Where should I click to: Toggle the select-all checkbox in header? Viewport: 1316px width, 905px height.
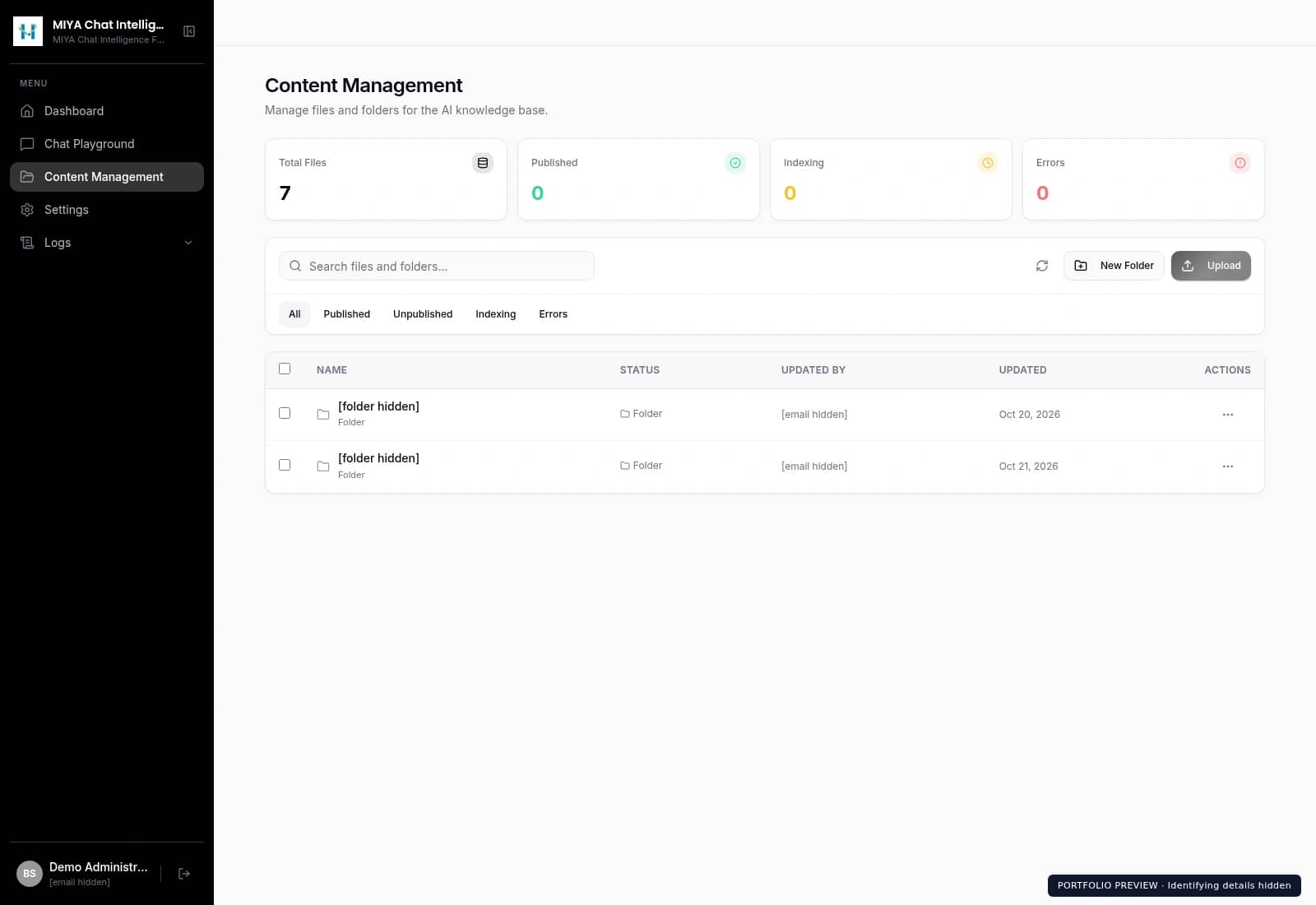click(285, 369)
